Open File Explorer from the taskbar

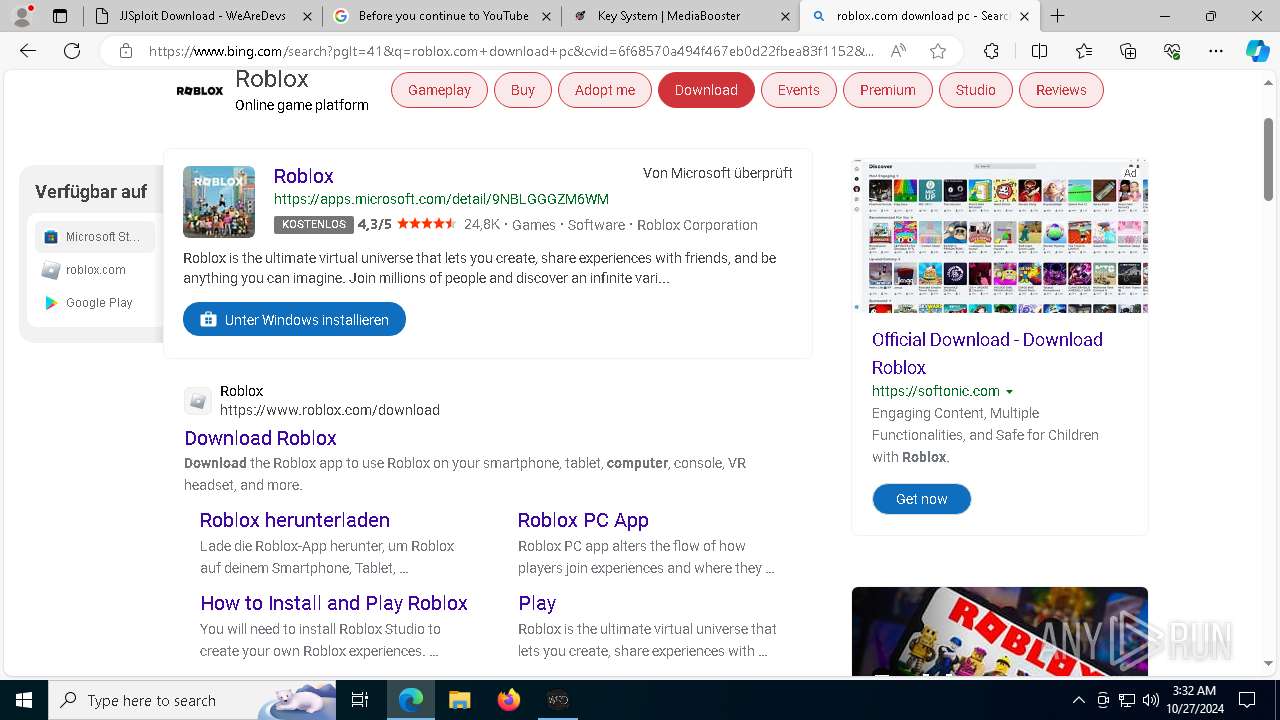click(x=459, y=700)
